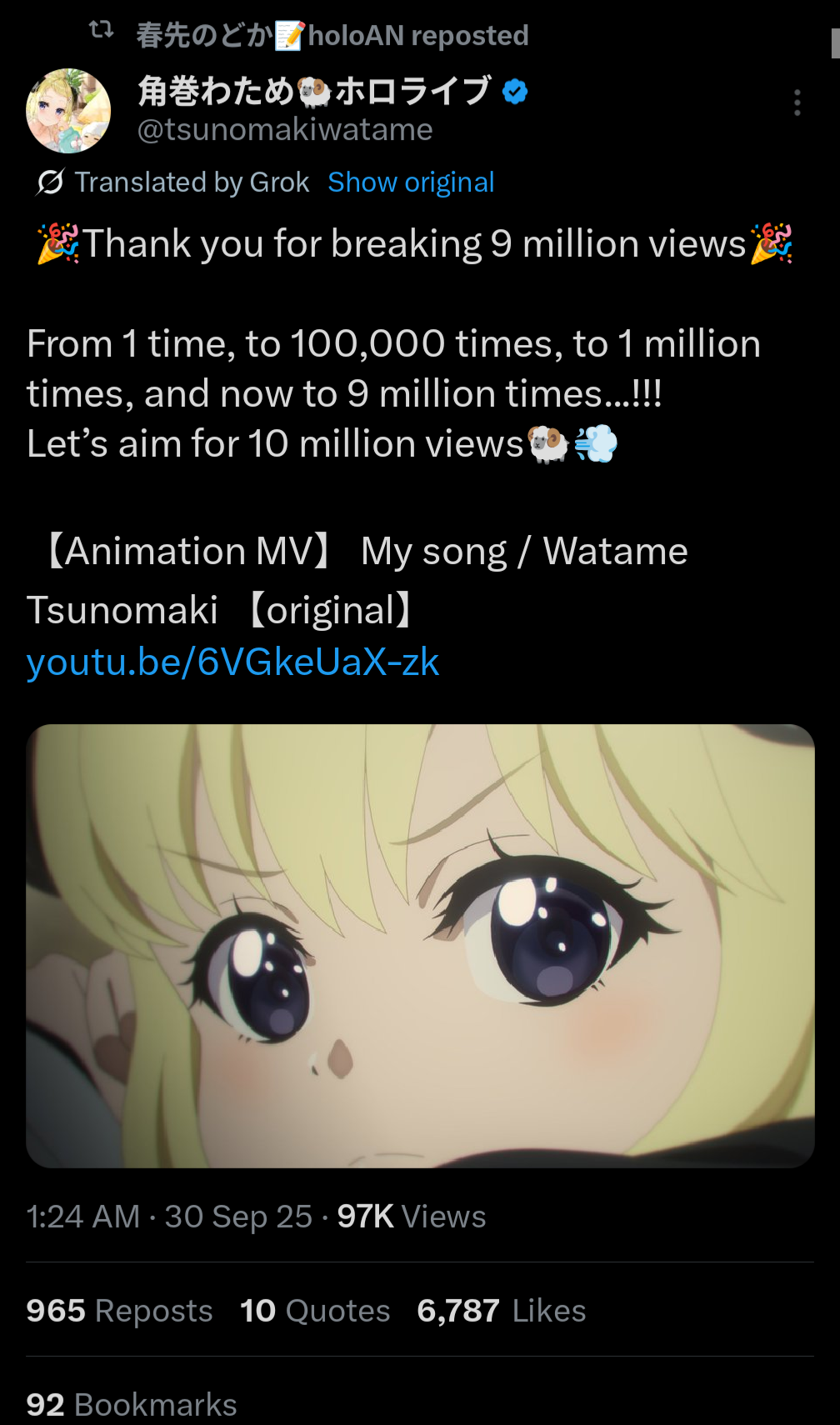Open 春先のどか holoAN reposted profile link
Screen dimensions: 840x1425
coord(332,35)
